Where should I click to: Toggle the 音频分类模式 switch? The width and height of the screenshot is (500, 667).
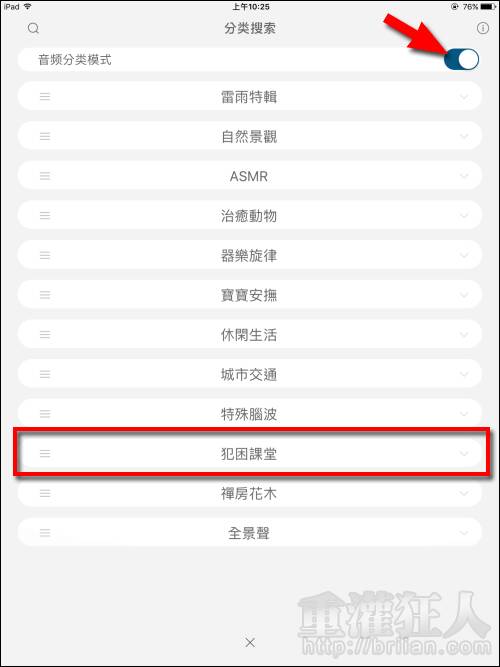461,59
